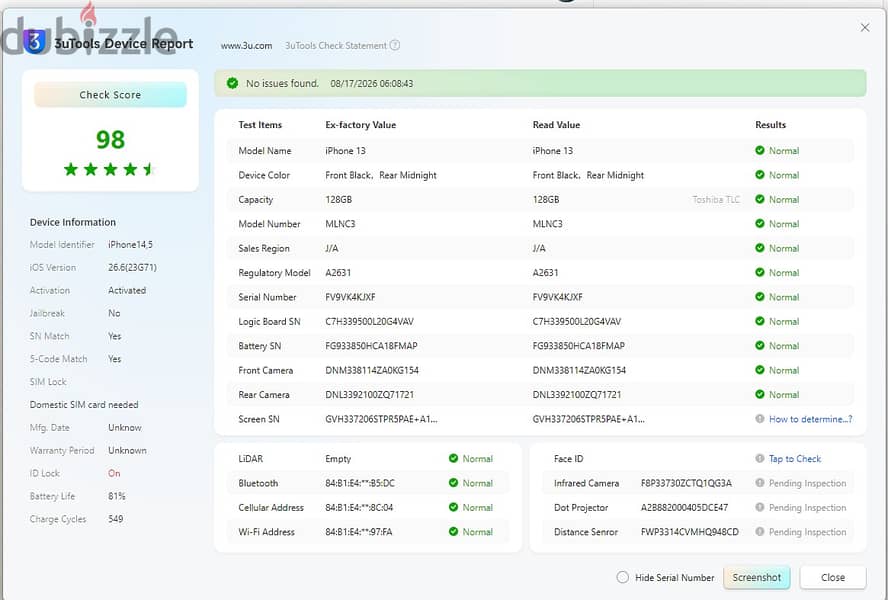The width and height of the screenshot is (888, 600).
Task: Open the www.3u.com website link
Action: click(x=246, y=45)
